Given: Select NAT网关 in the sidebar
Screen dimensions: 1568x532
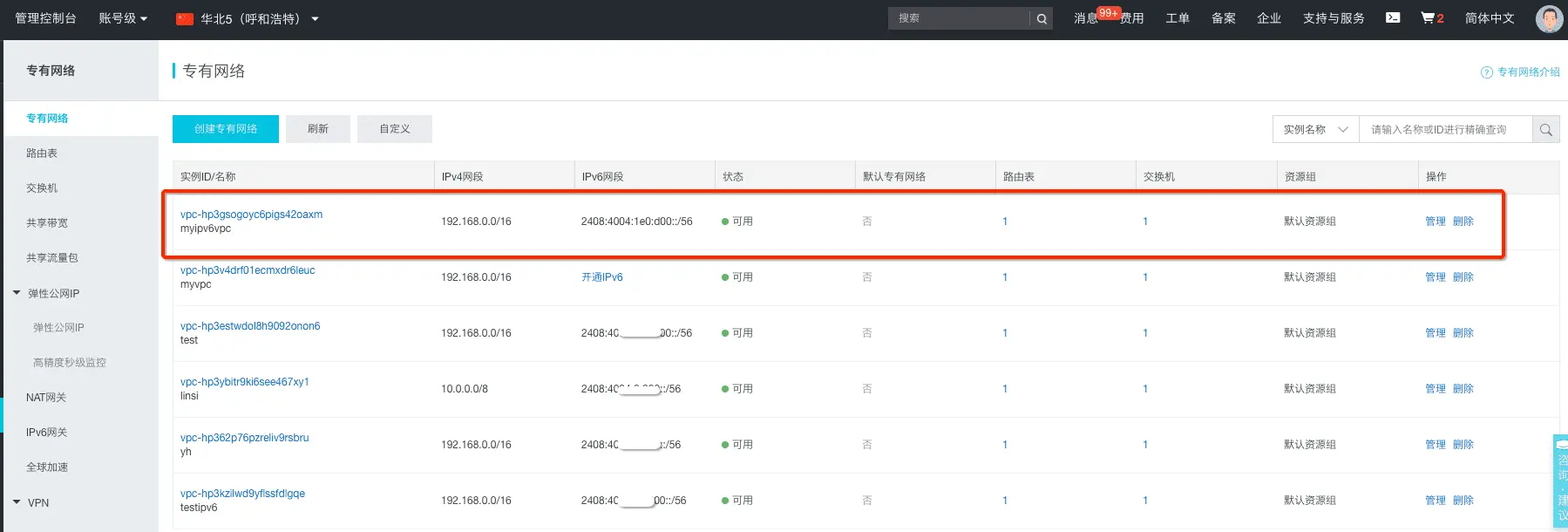Looking at the screenshot, I should tap(46, 398).
